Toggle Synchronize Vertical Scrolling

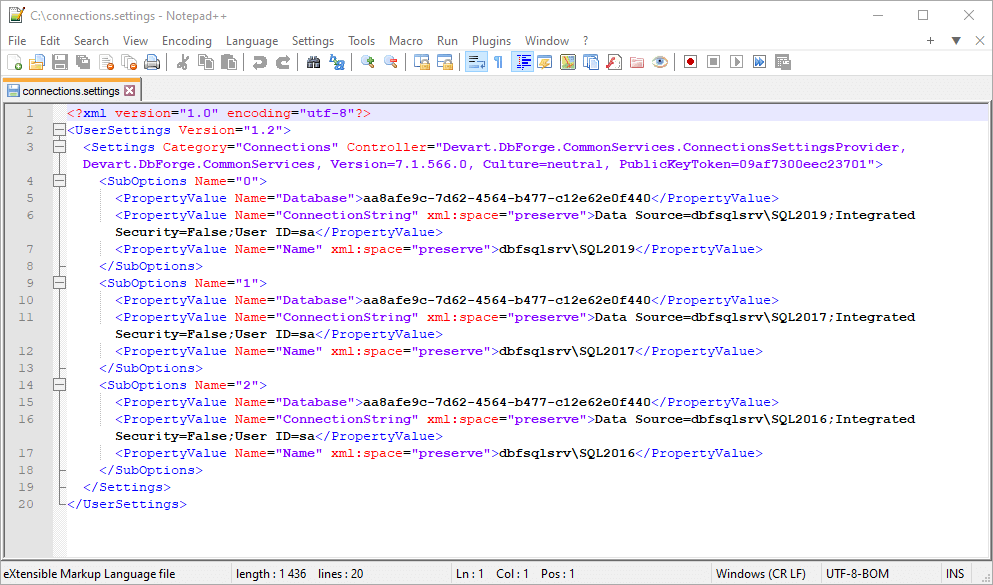tap(422, 62)
